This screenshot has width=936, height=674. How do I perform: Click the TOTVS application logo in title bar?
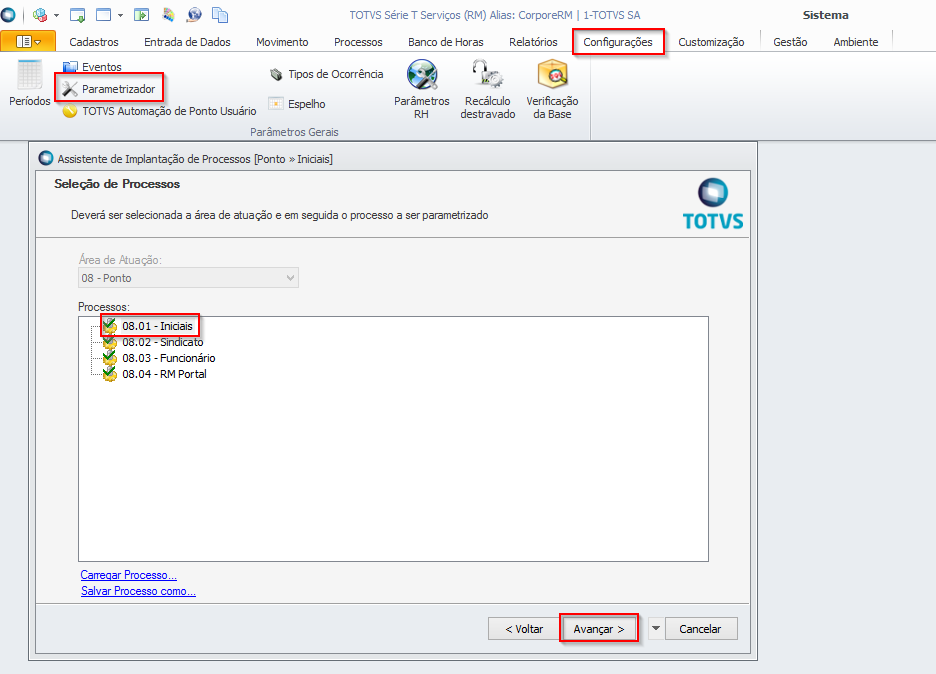coord(8,14)
